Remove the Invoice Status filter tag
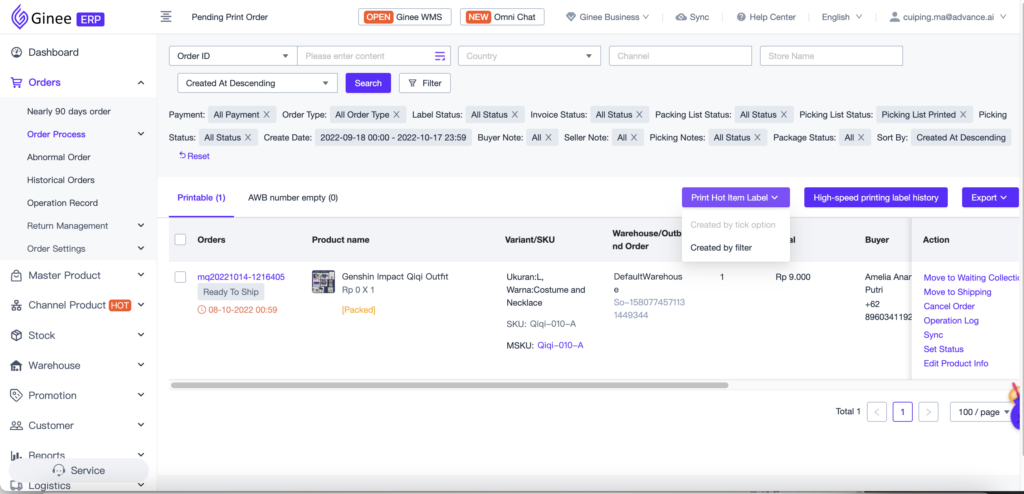This screenshot has width=1024, height=494. pyautogui.click(x=639, y=115)
